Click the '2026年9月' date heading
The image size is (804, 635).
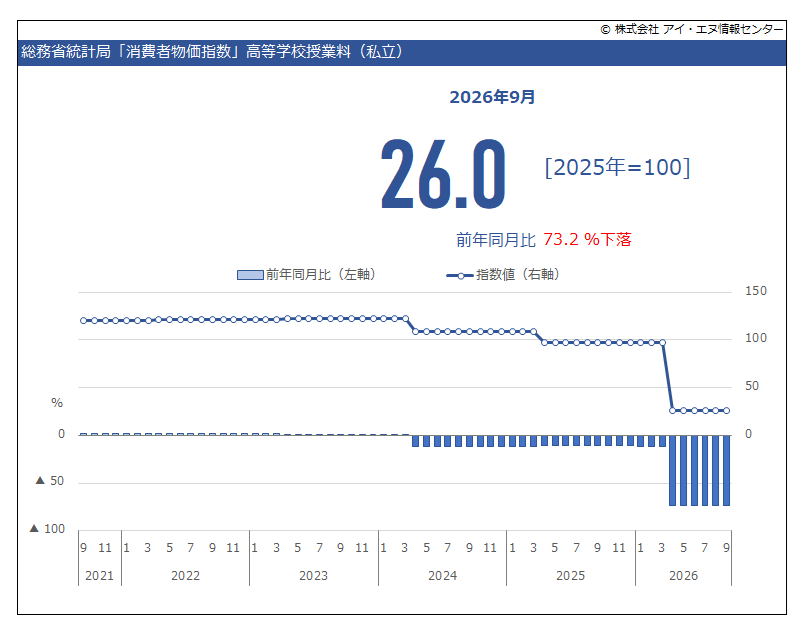pyautogui.click(x=492, y=97)
